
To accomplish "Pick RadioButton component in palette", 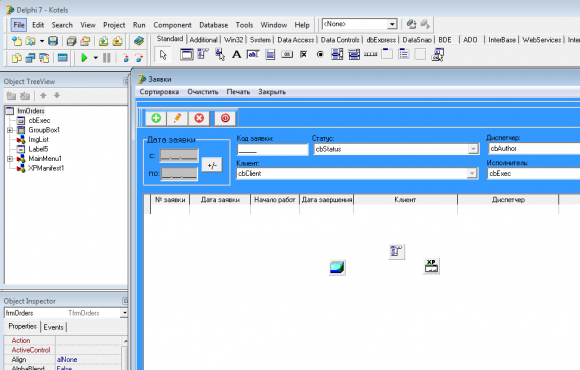I will click(320, 55).
